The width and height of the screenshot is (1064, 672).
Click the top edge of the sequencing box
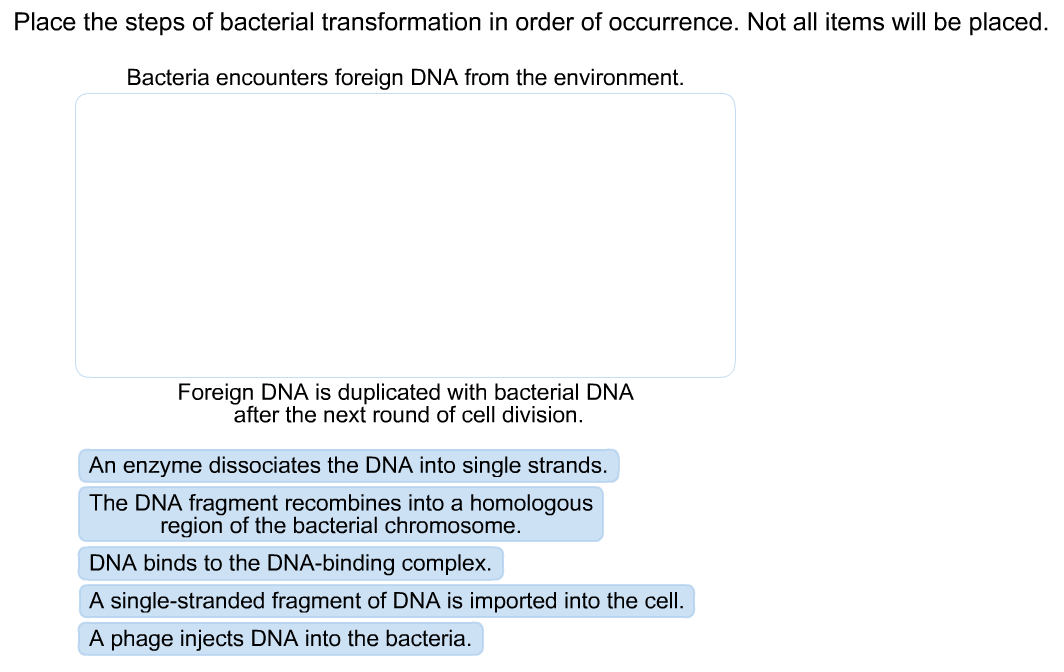click(x=405, y=95)
